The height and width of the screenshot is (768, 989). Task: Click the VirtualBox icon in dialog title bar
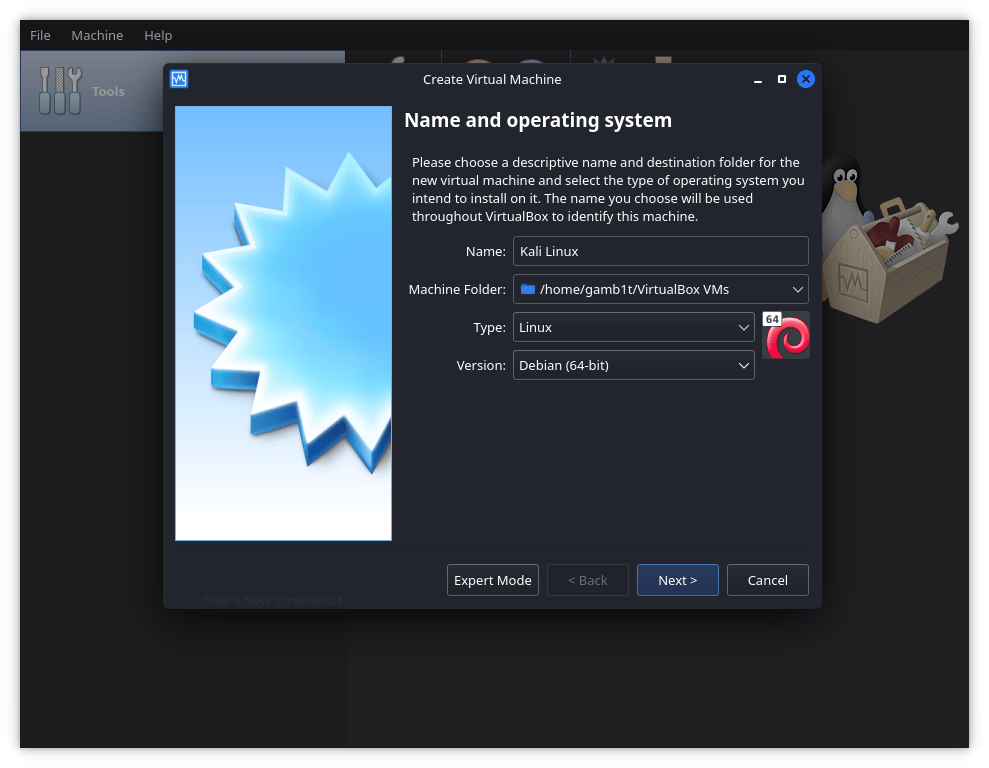coord(179,79)
